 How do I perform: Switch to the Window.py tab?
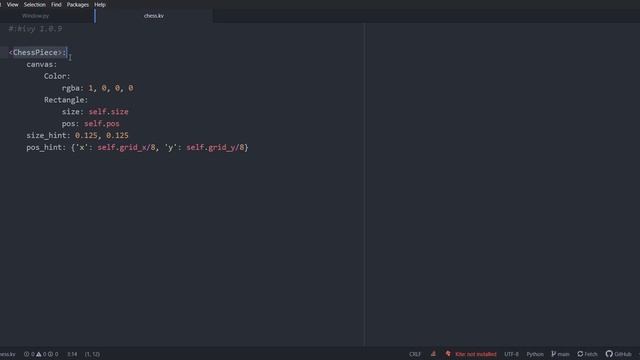tap(36, 16)
